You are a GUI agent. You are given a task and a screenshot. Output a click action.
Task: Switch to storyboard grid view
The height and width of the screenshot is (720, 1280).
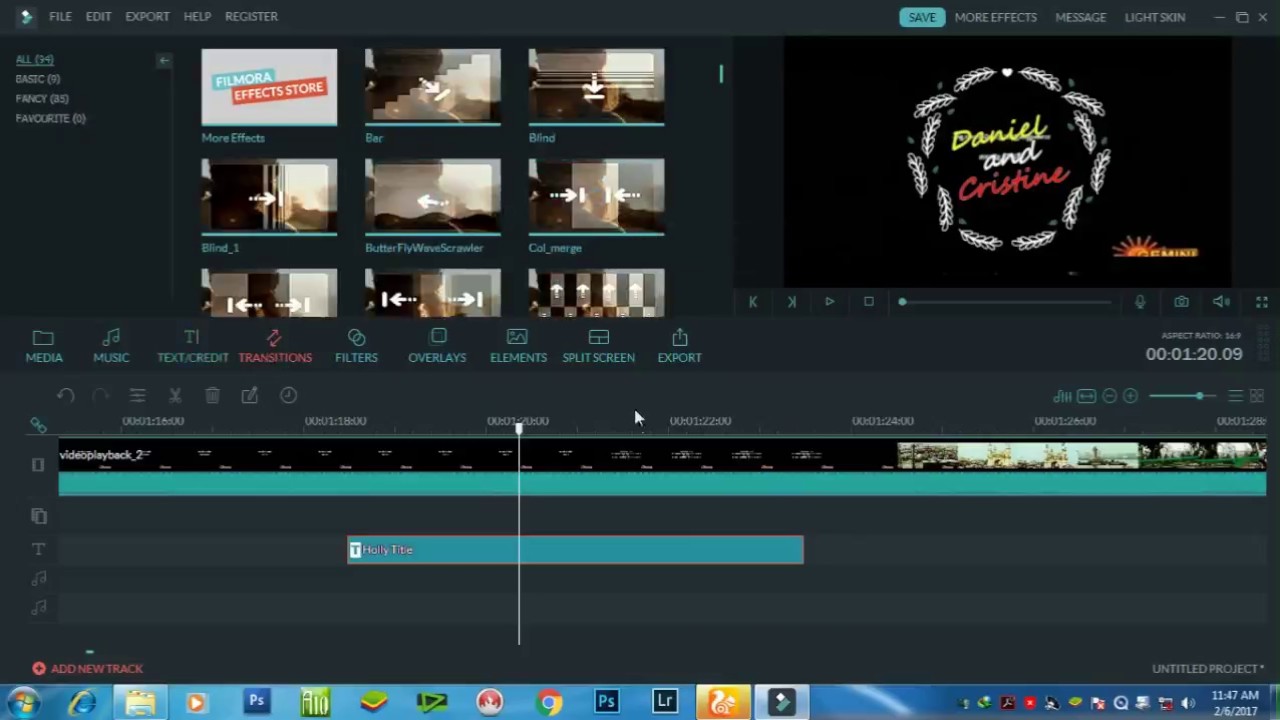pyautogui.click(x=1257, y=396)
